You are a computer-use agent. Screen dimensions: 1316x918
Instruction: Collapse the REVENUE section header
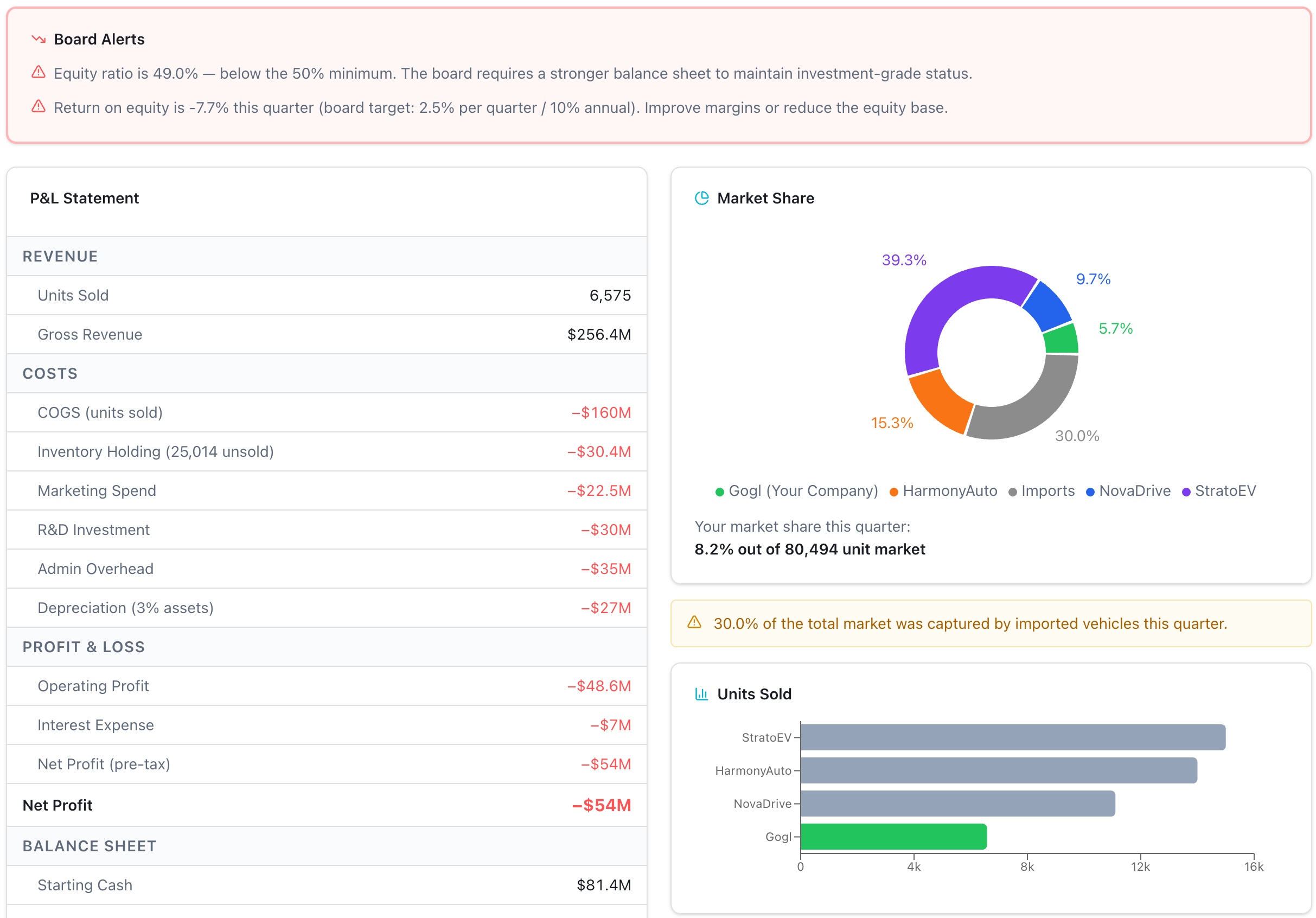60,256
